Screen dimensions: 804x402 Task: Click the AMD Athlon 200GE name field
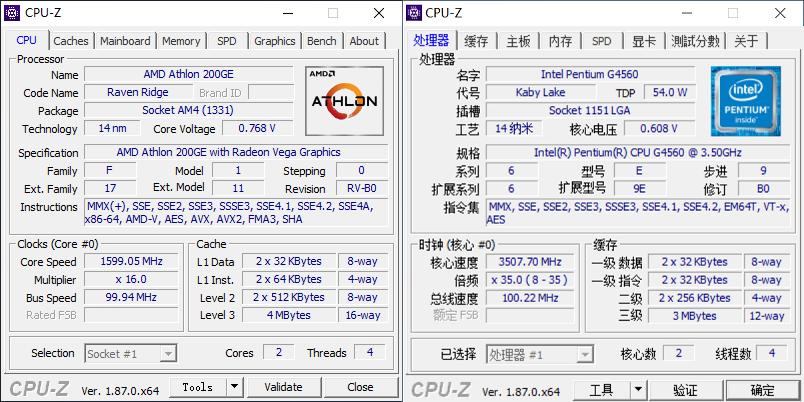pyautogui.click(x=189, y=74)
